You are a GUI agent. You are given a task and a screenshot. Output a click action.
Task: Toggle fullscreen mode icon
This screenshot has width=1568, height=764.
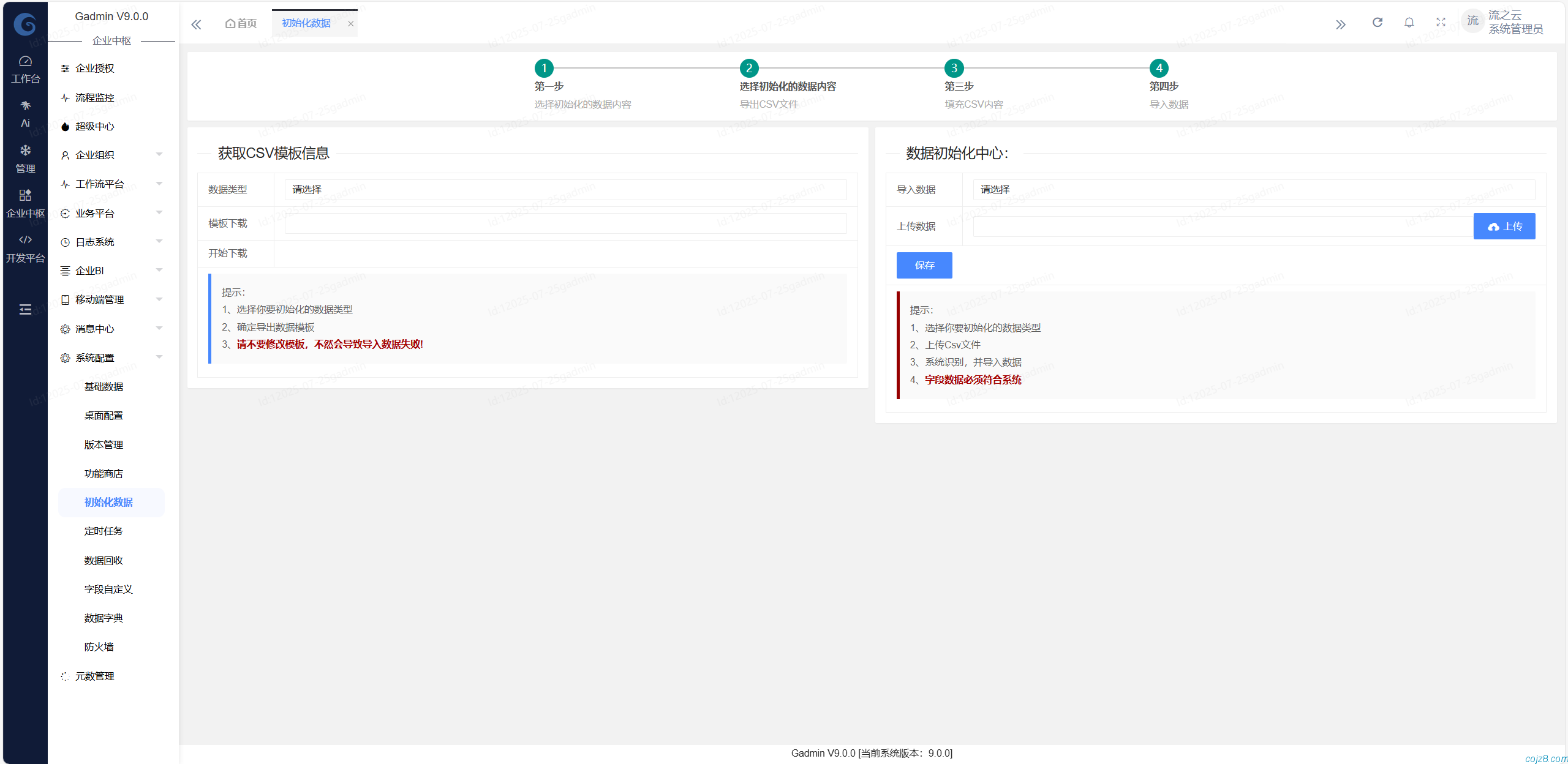pos(1441,23)
